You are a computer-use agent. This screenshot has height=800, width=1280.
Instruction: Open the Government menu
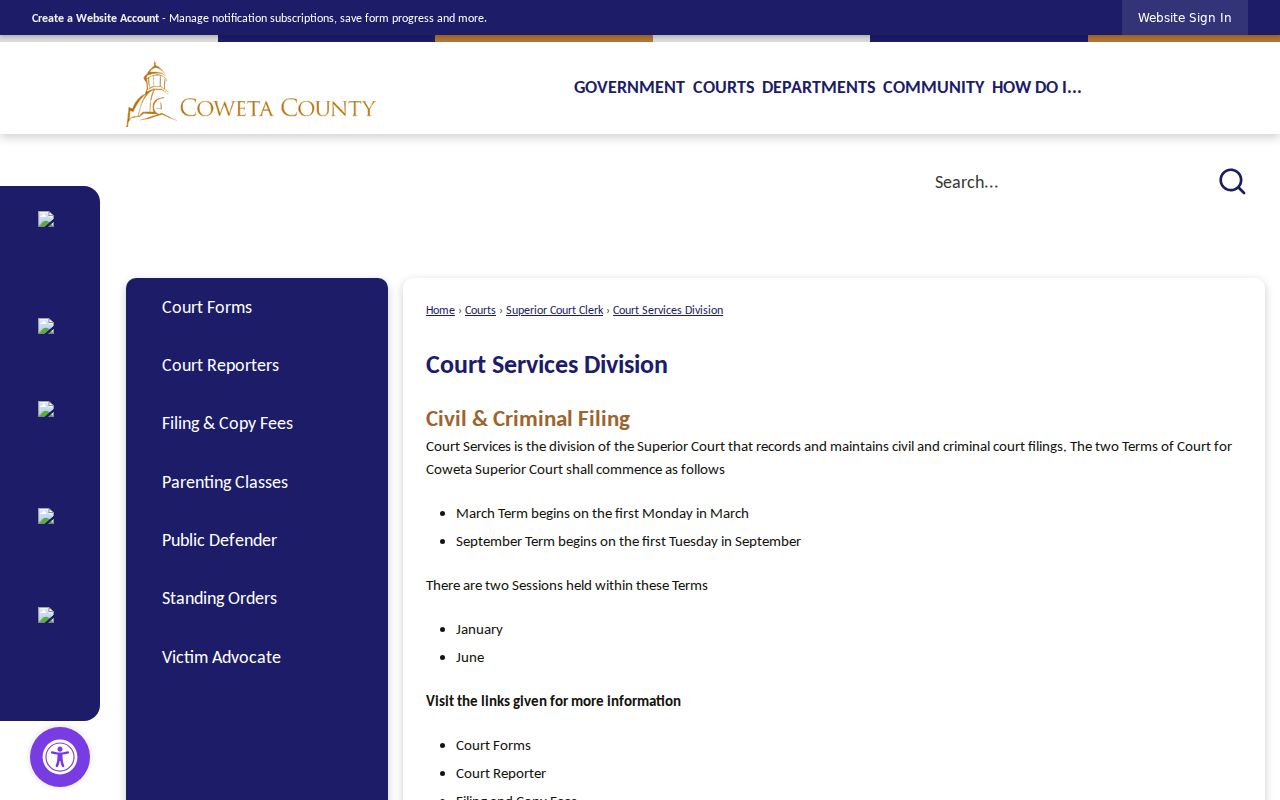pyautogui.click(x=629, y=87)
